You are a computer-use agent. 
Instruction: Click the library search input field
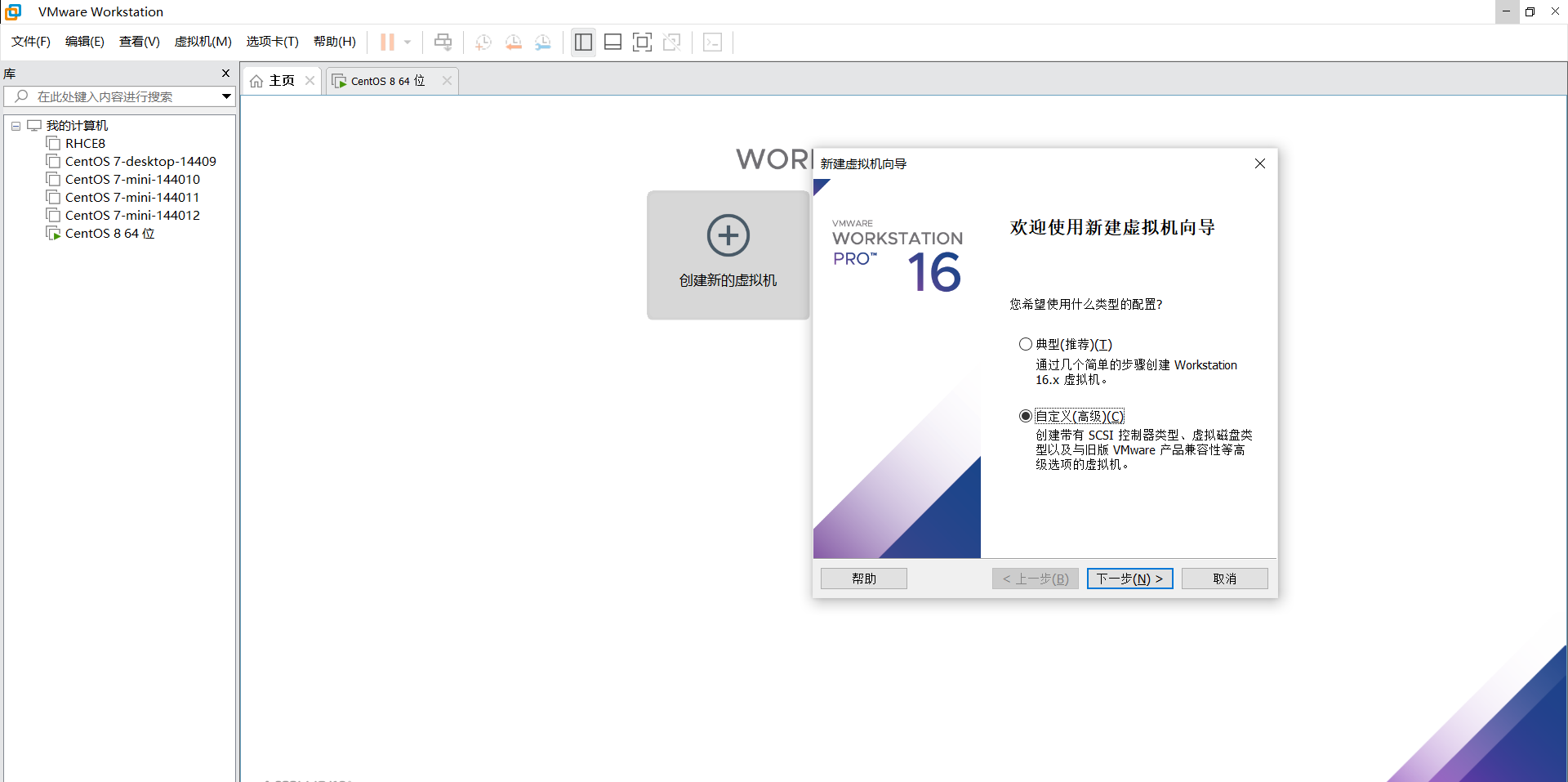click(x=118, y=96)
